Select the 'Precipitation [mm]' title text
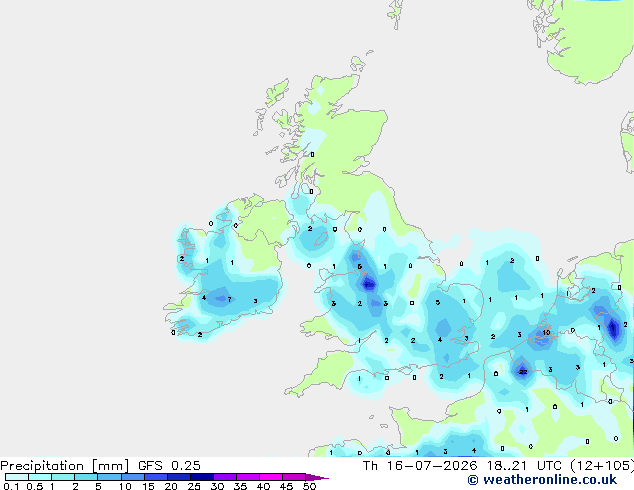 pyautogui.click(x=65, y=466)
